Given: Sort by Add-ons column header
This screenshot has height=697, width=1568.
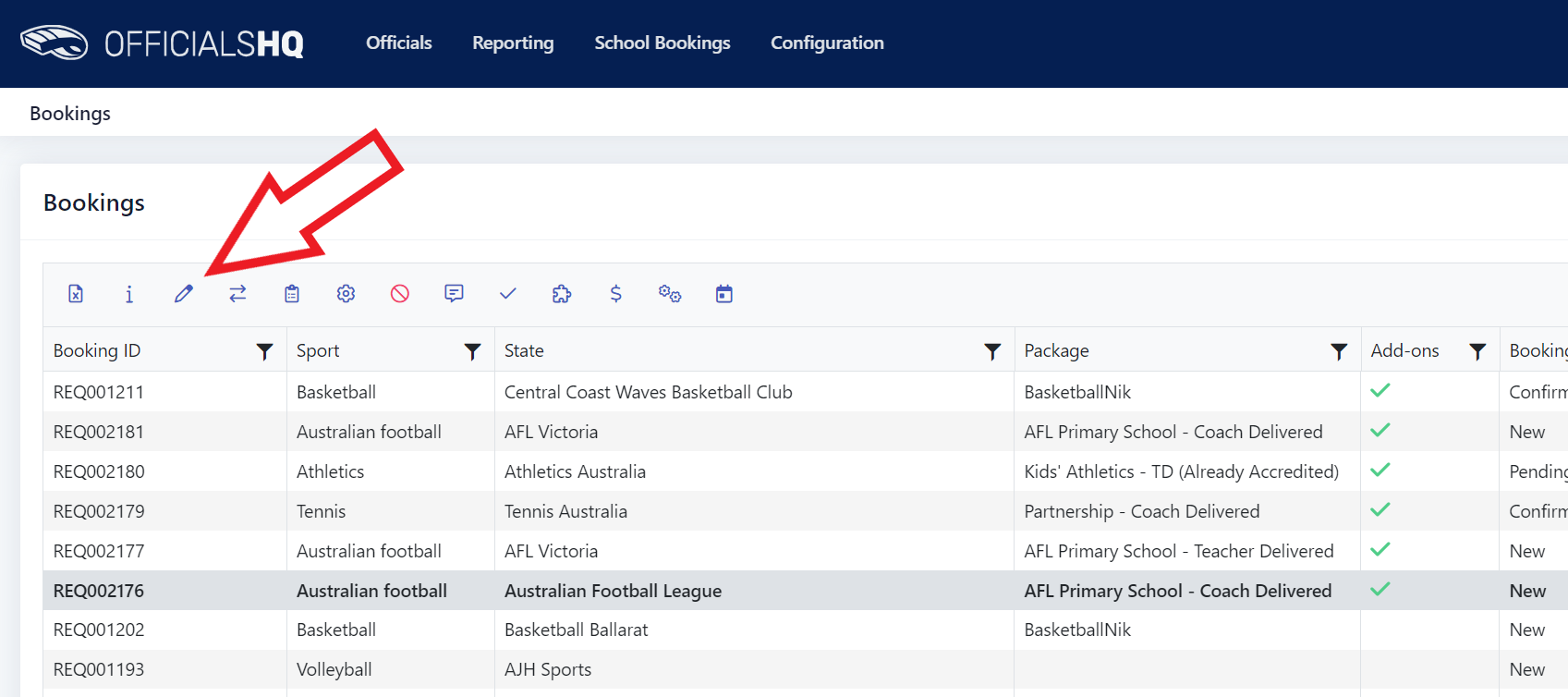Looking at the screenshot, I should 1404,350.
